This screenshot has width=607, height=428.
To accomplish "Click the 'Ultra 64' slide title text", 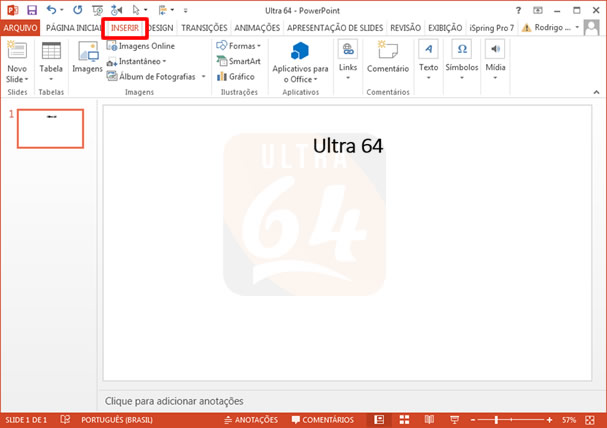I will 348,146.
